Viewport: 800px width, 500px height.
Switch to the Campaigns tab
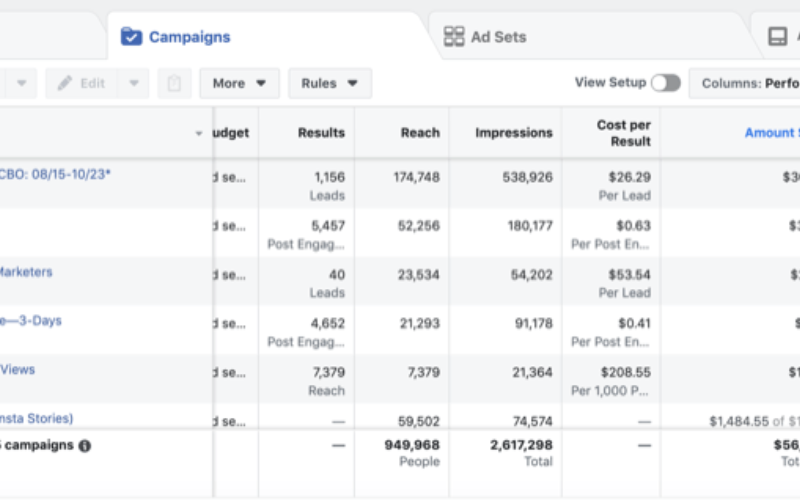(x=189, y=37)
